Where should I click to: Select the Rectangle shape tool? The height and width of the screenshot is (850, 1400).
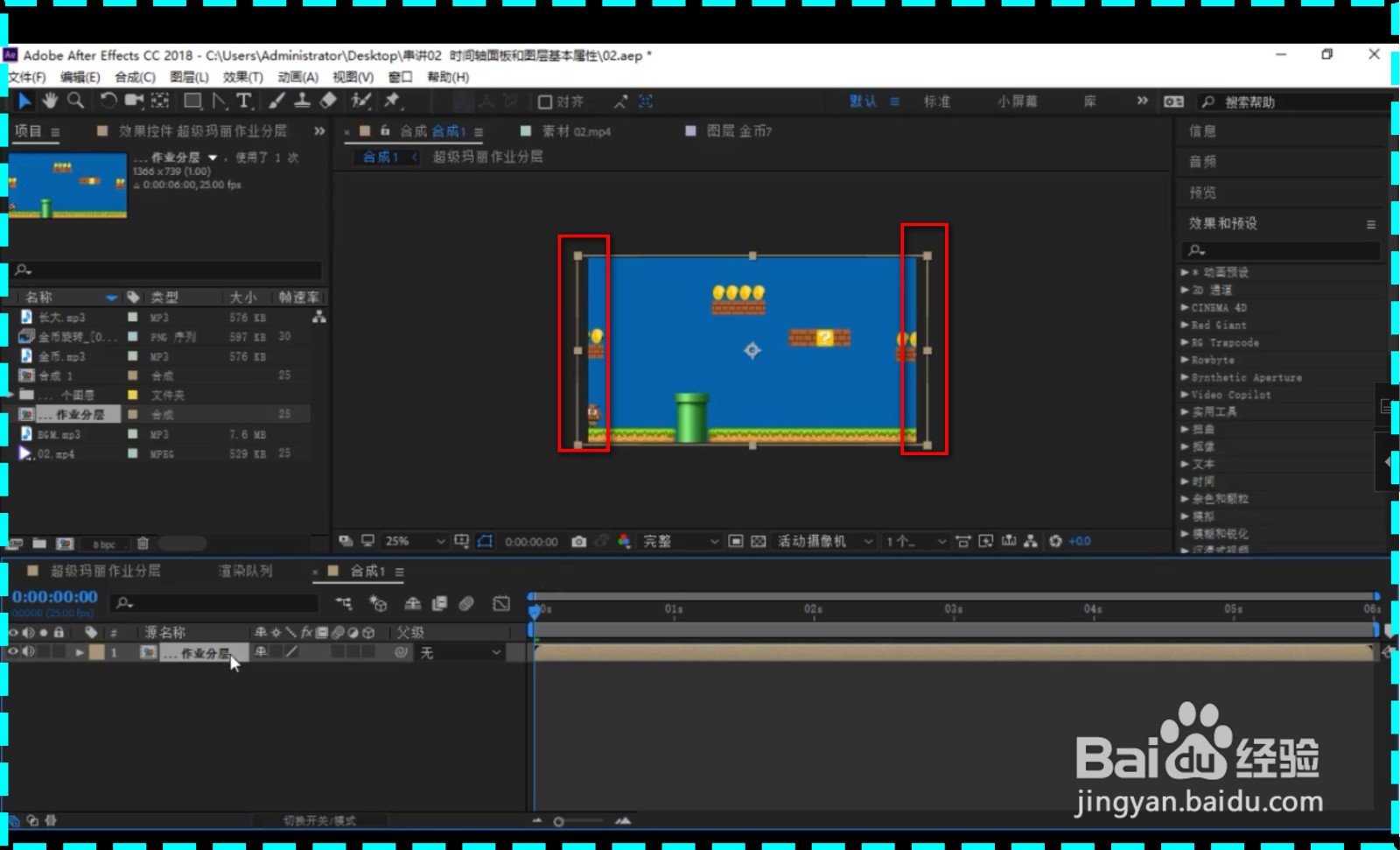[192, 102]
